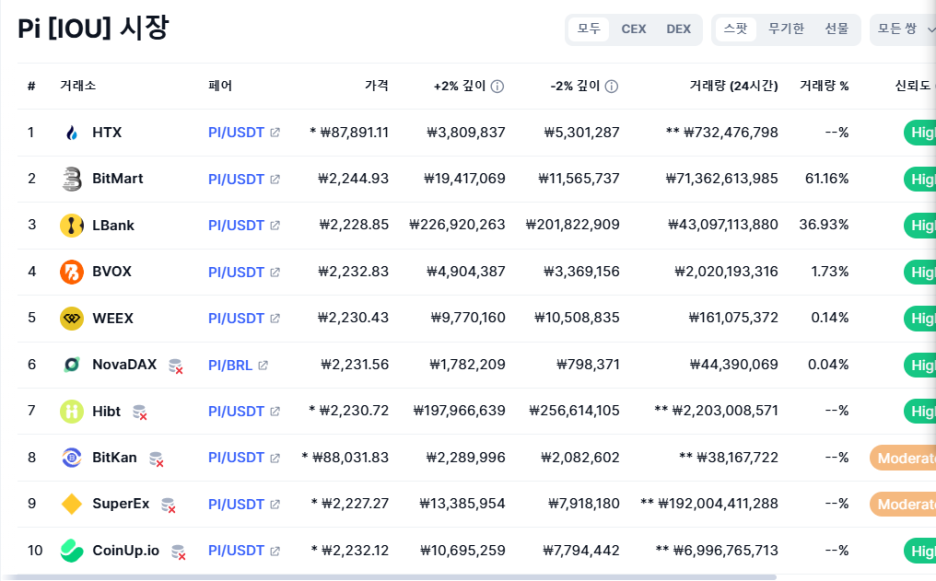This screenshot has height=581, width=936.
Task: Click the LBank exchange logo
Action: tap(72, 226)
